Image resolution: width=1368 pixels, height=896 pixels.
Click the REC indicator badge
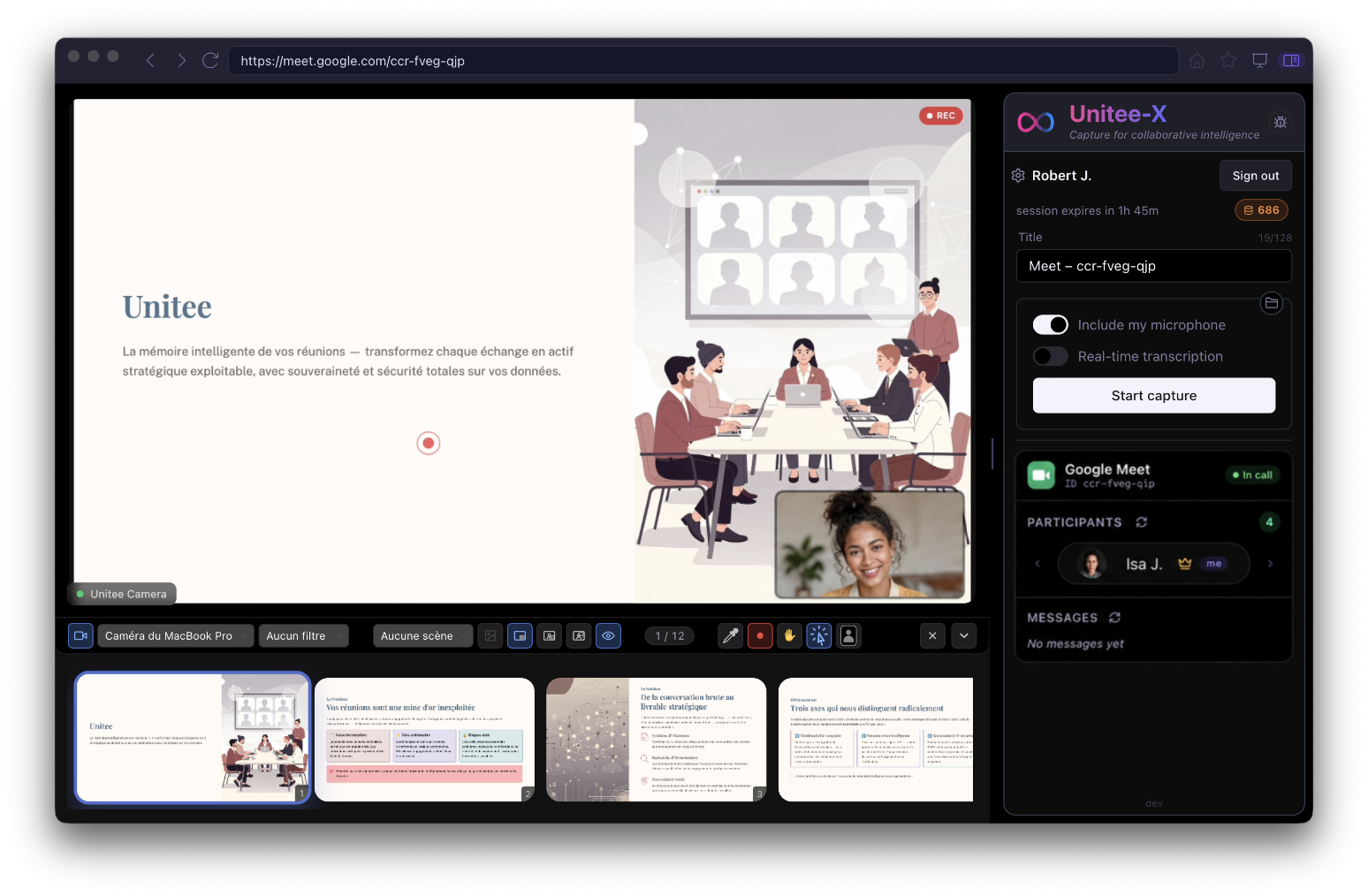(x=940, y=116)
